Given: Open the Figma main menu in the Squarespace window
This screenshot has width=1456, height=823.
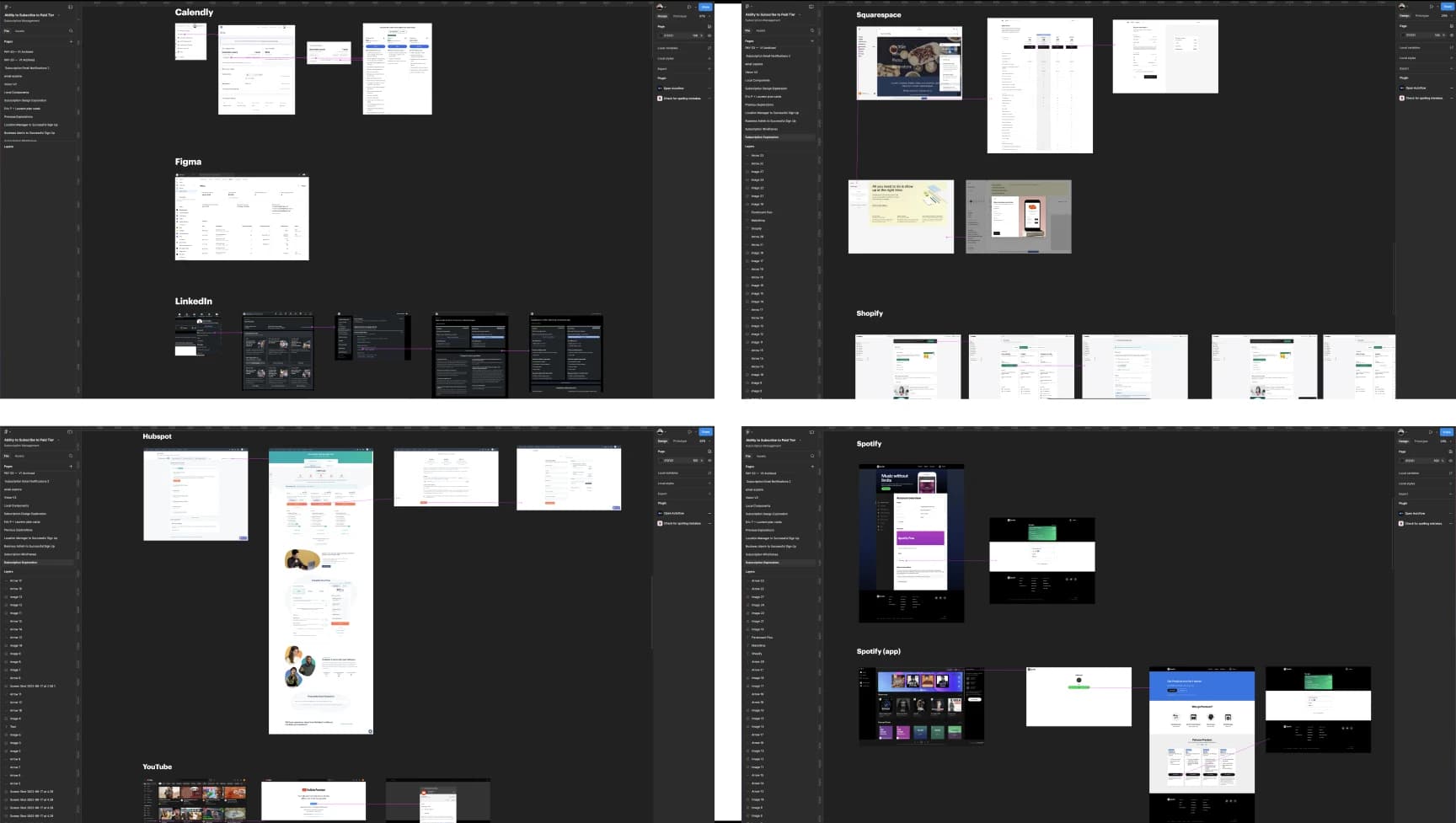Looking at the screenshot, I should [x=747, y=7].
